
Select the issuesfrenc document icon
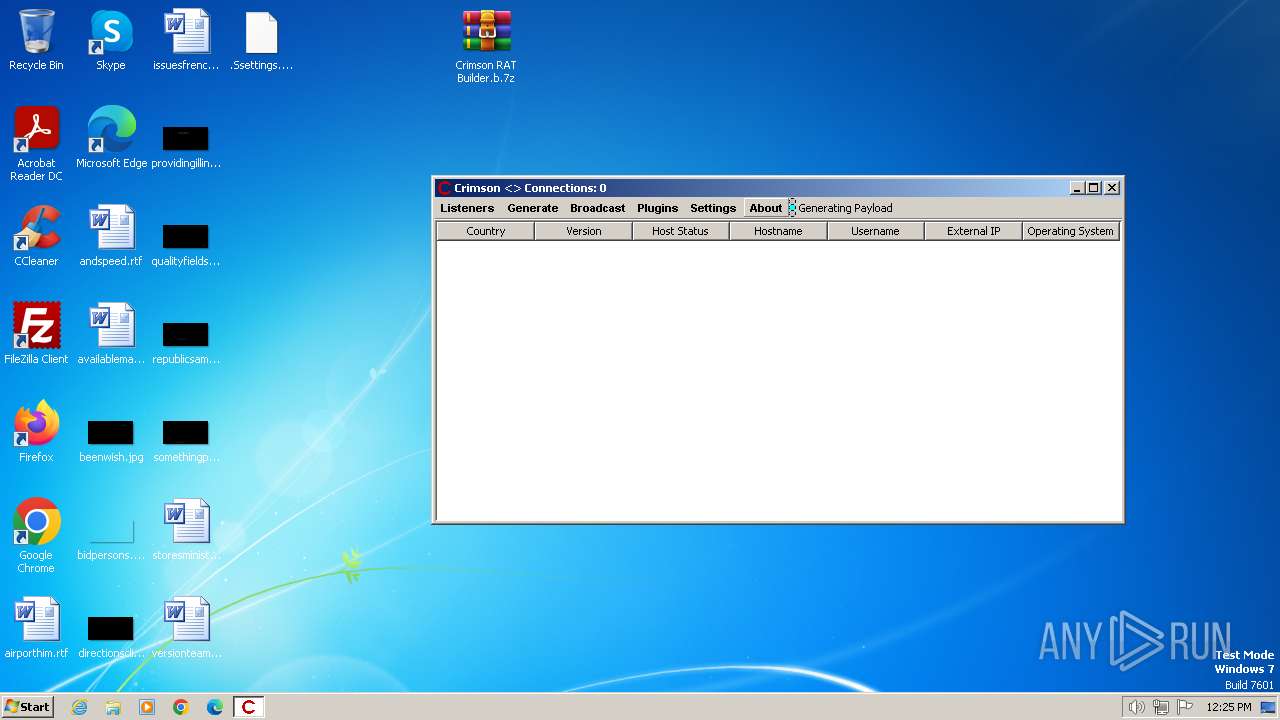[x=186, y=41]
